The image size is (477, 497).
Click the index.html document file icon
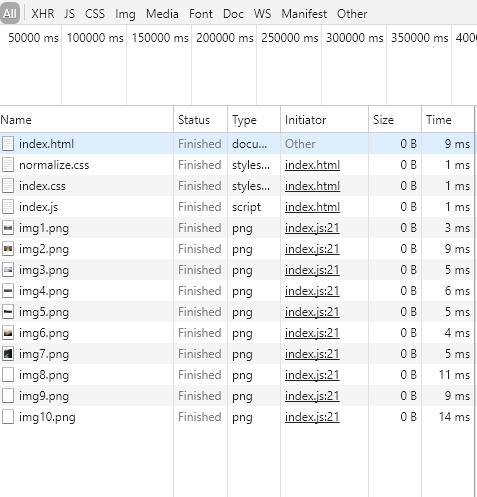point(8,144)
